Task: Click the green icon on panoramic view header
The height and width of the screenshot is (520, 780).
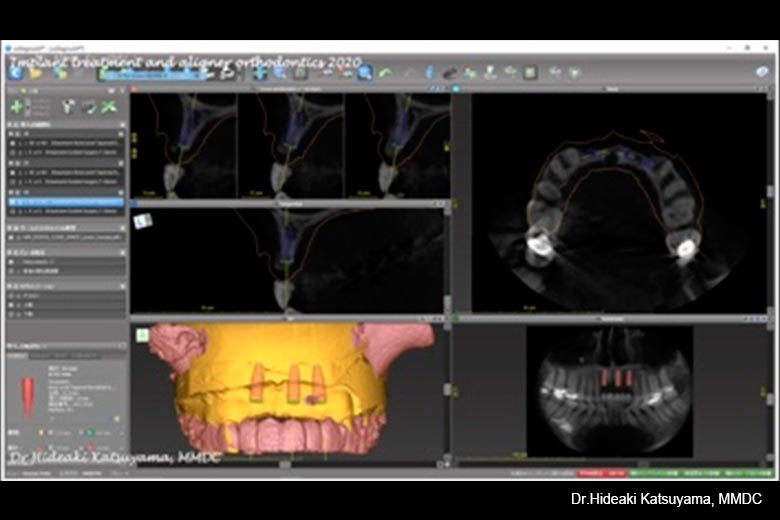Action: point(454,318)
